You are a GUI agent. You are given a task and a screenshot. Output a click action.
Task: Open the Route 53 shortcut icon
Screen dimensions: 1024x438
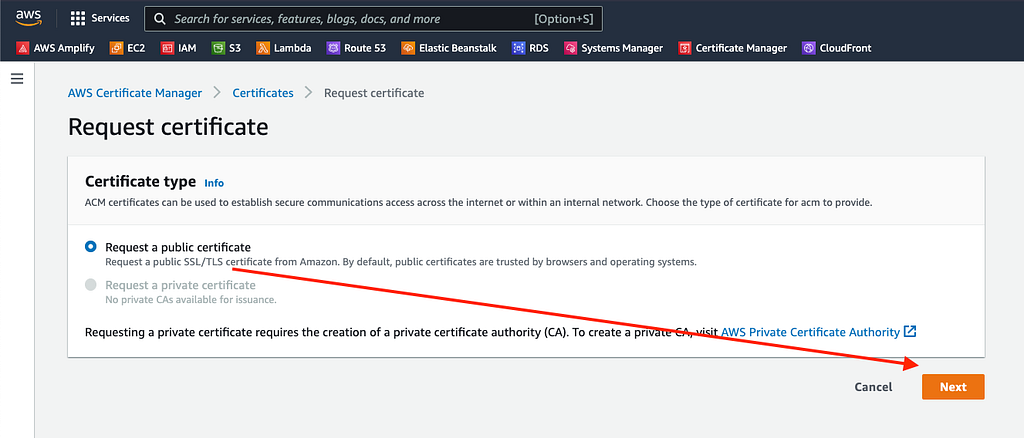coord(333,48)
